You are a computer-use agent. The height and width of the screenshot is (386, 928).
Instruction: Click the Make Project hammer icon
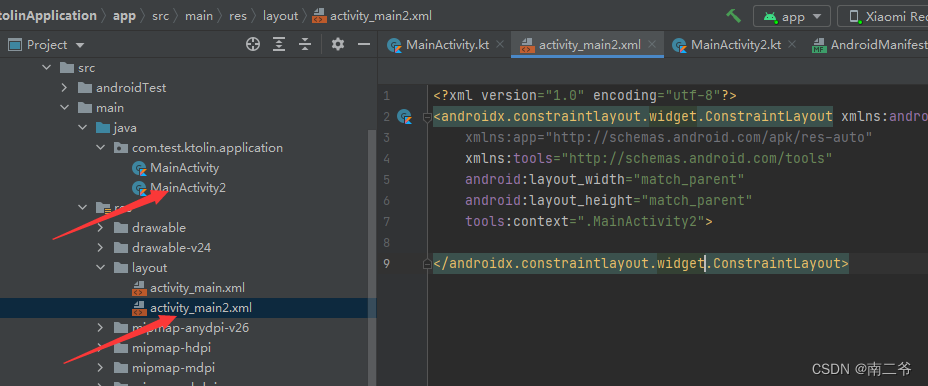pos(733,16)
